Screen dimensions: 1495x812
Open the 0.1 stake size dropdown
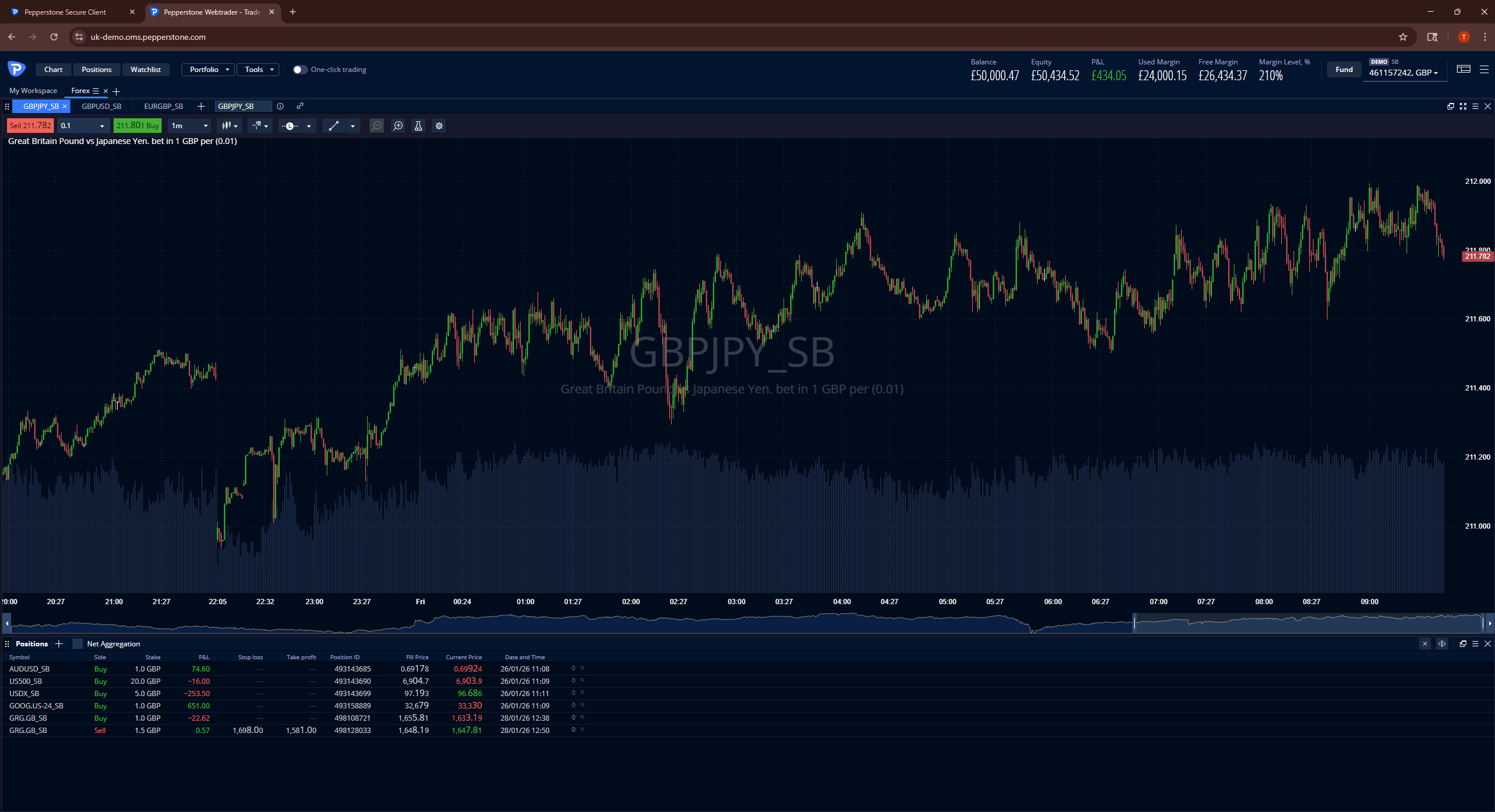pyautogui.click(x=83, y=126)
